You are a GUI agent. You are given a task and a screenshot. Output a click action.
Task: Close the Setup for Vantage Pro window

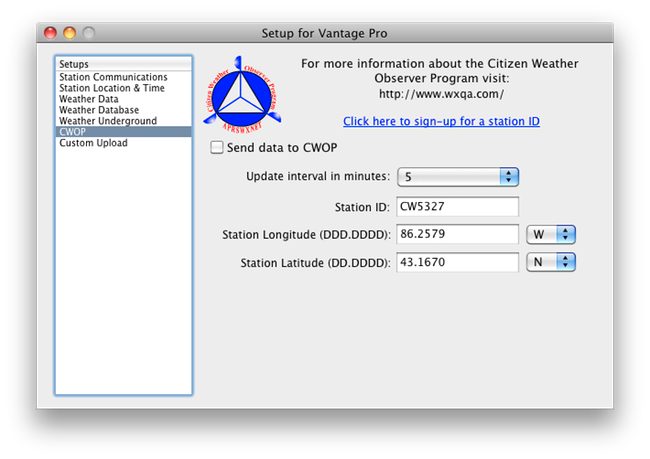click(x=50, y=33)
